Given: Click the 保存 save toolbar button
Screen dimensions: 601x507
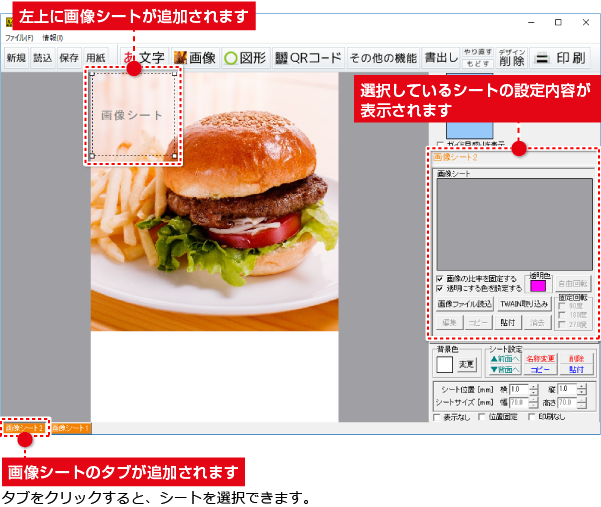Looking at the screenshot, I should [x=69, y=58].
